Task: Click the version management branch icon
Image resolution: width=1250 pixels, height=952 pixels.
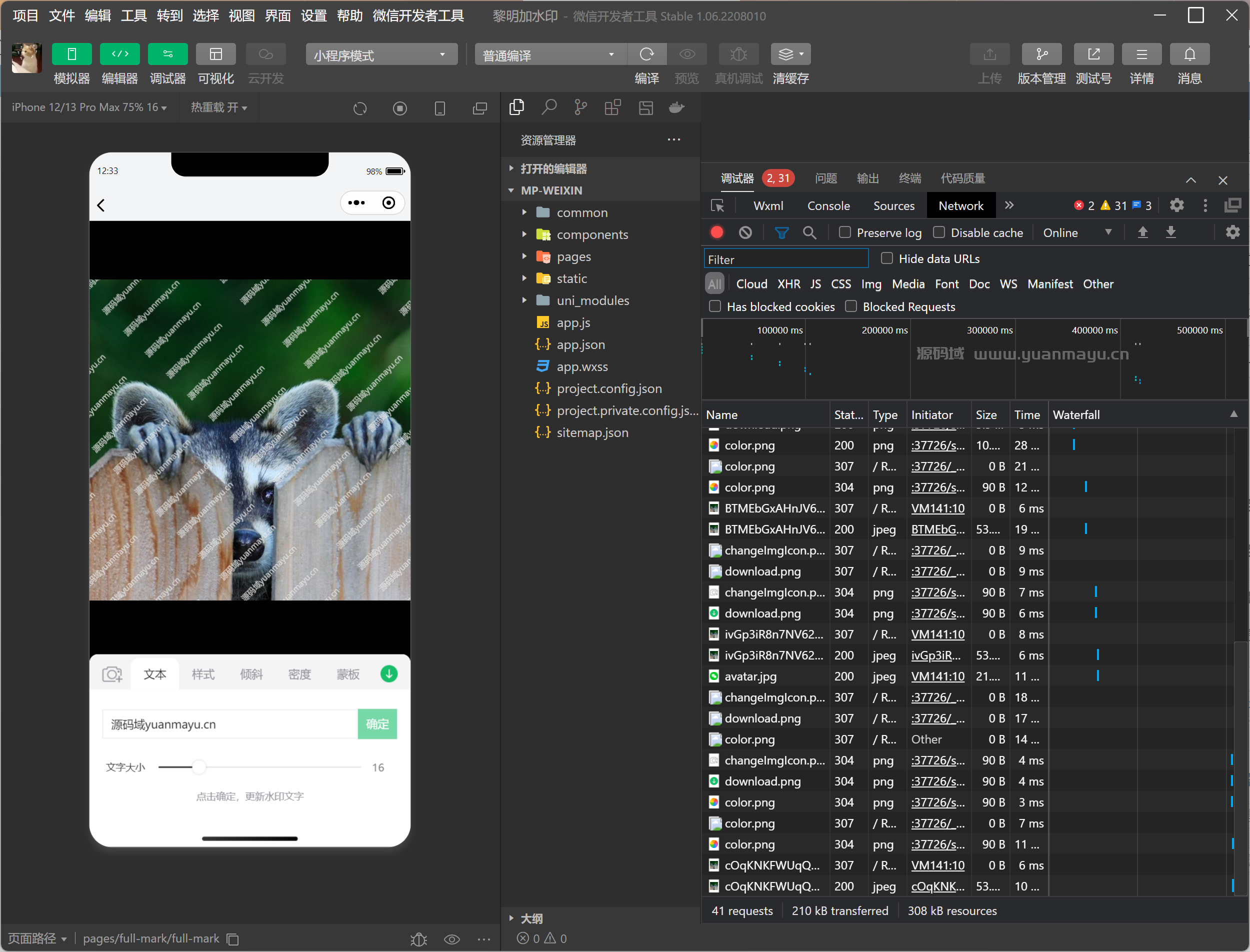Action: click(x=1041, y=54)
